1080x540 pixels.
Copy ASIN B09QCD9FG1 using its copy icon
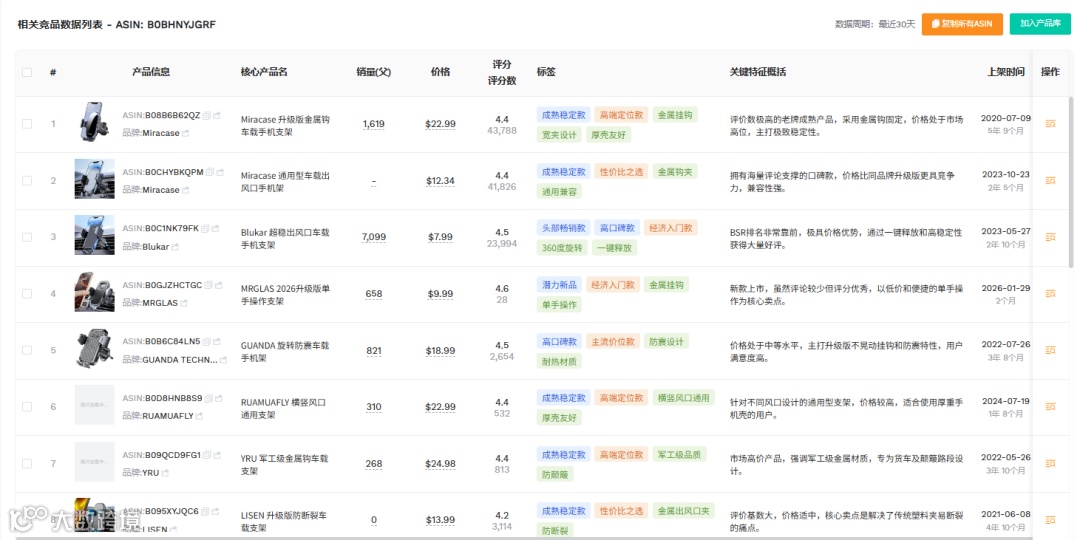coord(207,455)
